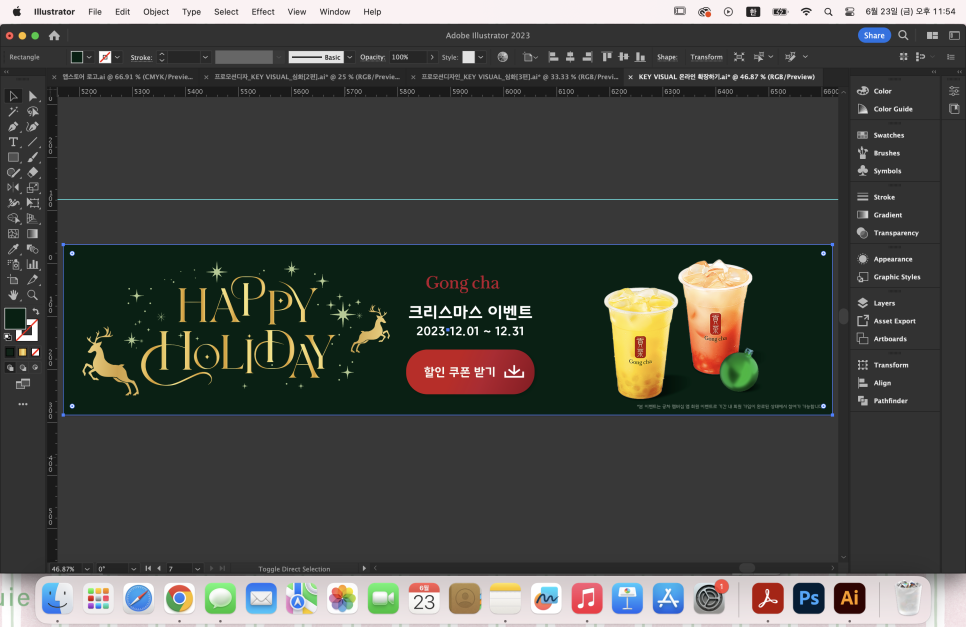Image resolution: width=966 pixels, height=627 pixels.
Task: Click the Shape link in control bar
Action: pyautogui.click(x=667, y=57)
